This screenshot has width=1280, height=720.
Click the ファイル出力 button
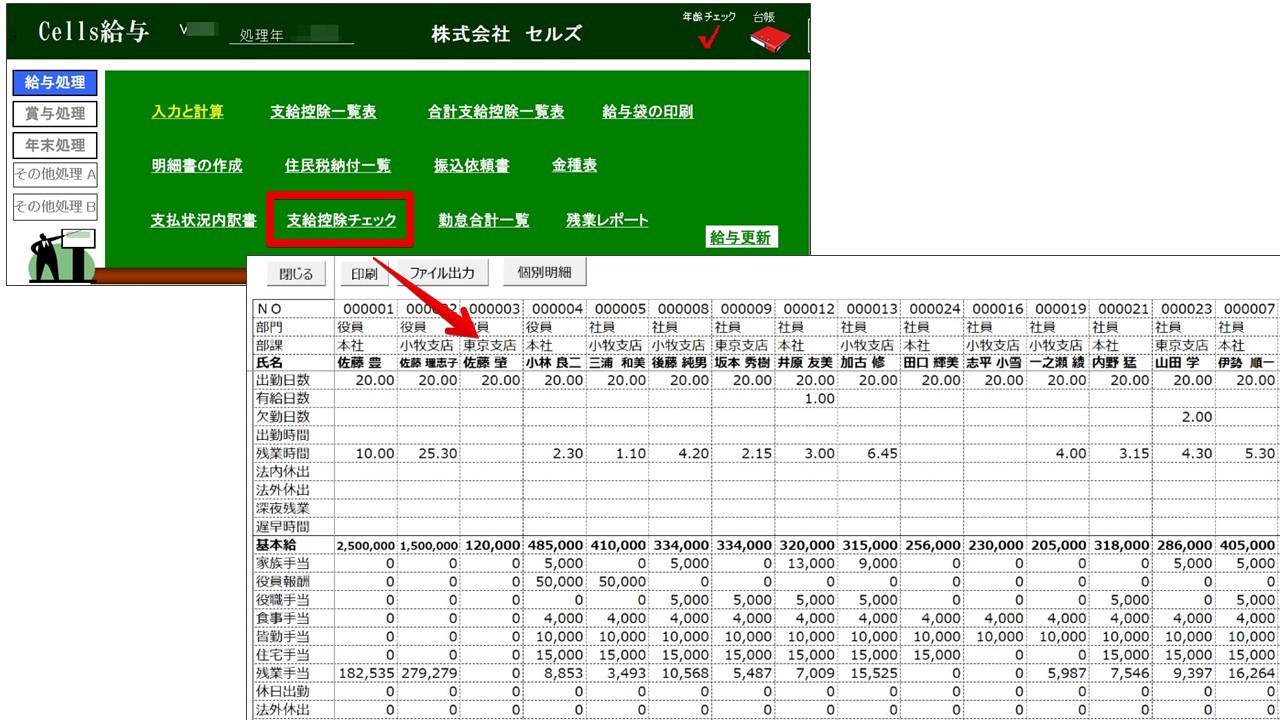point(441,272)
